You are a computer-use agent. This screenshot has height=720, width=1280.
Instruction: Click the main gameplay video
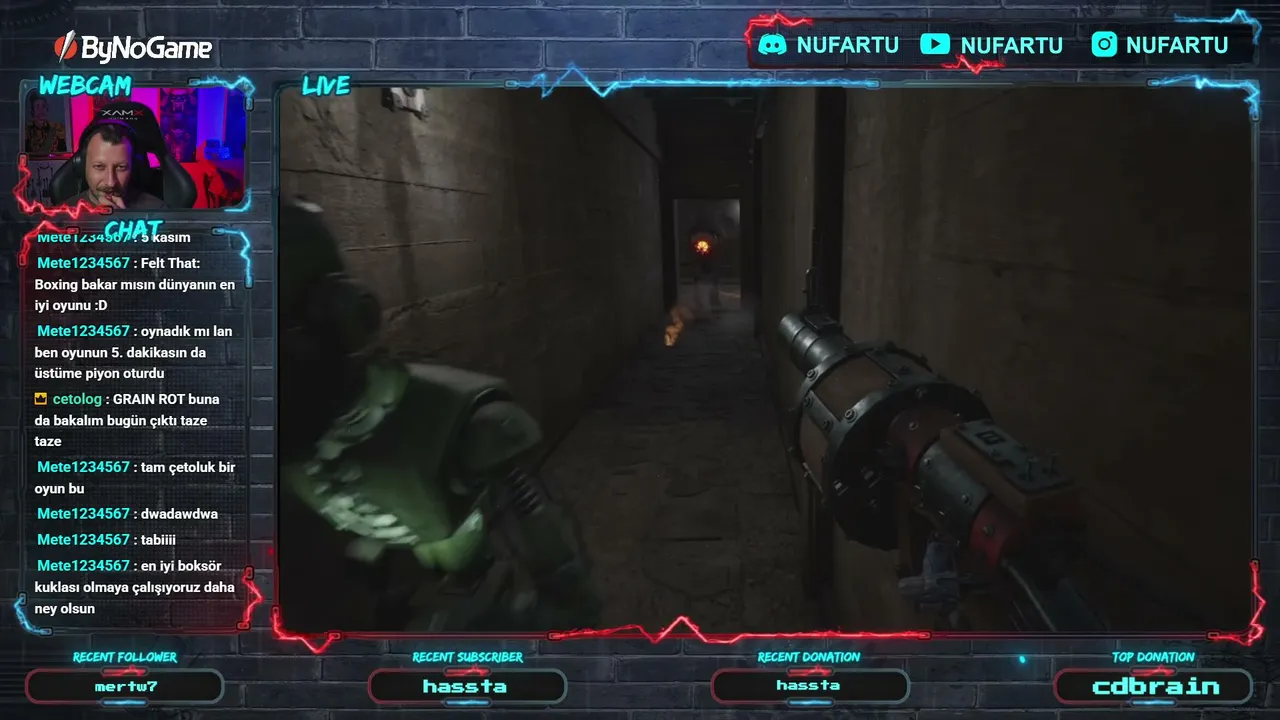[x=765, y=358]
